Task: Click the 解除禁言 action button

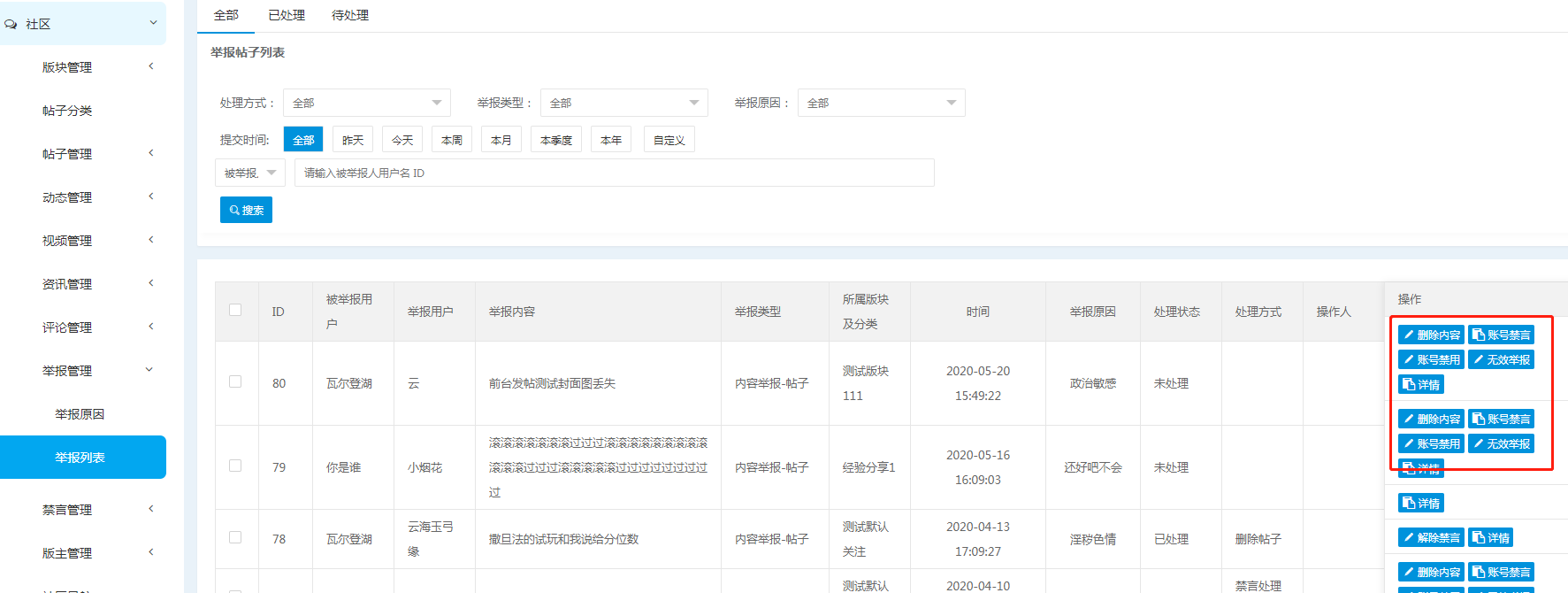Action: point(1431,537)
